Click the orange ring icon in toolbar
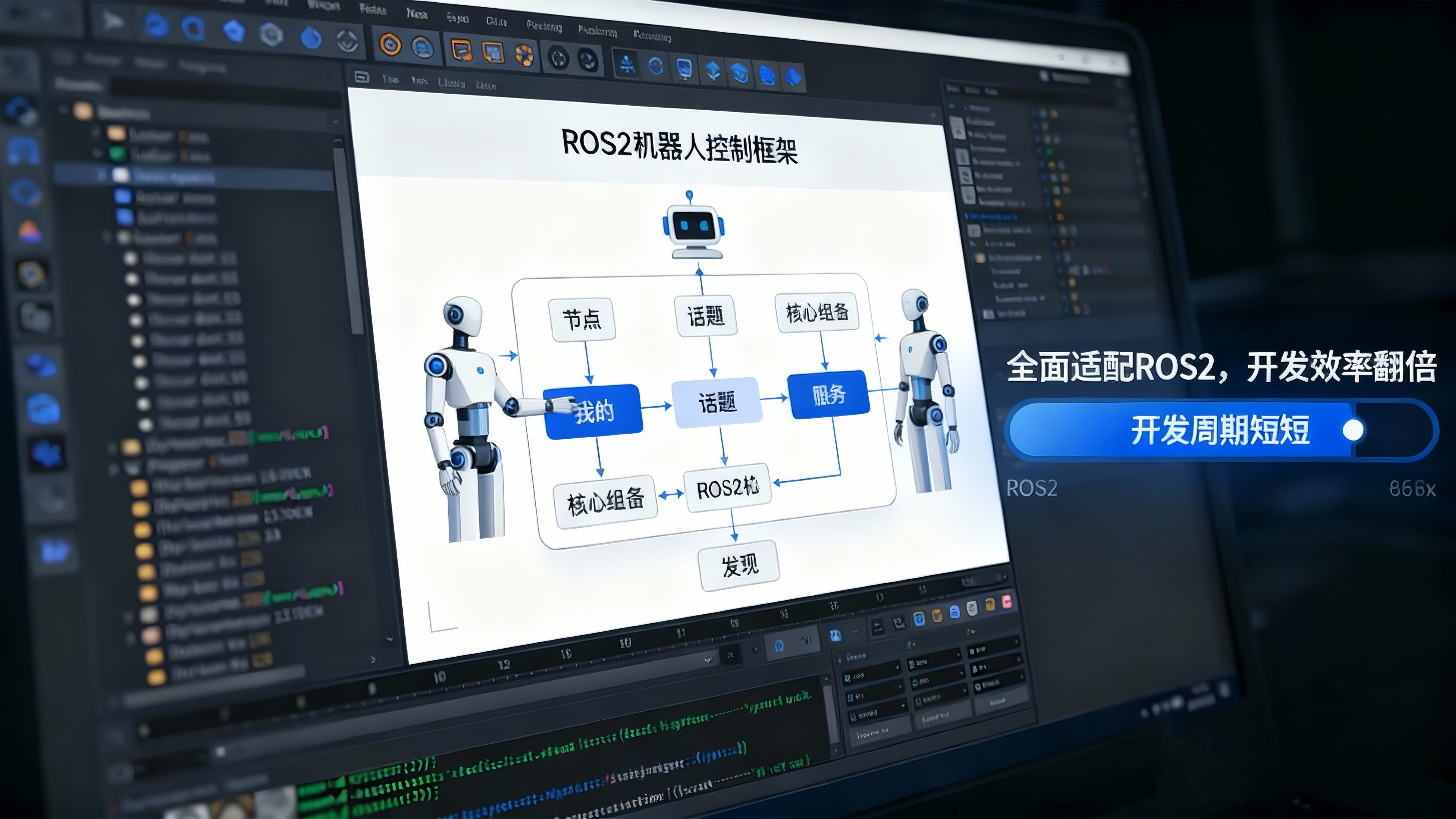Screen dimensions: 1456x819 point(390,45)
